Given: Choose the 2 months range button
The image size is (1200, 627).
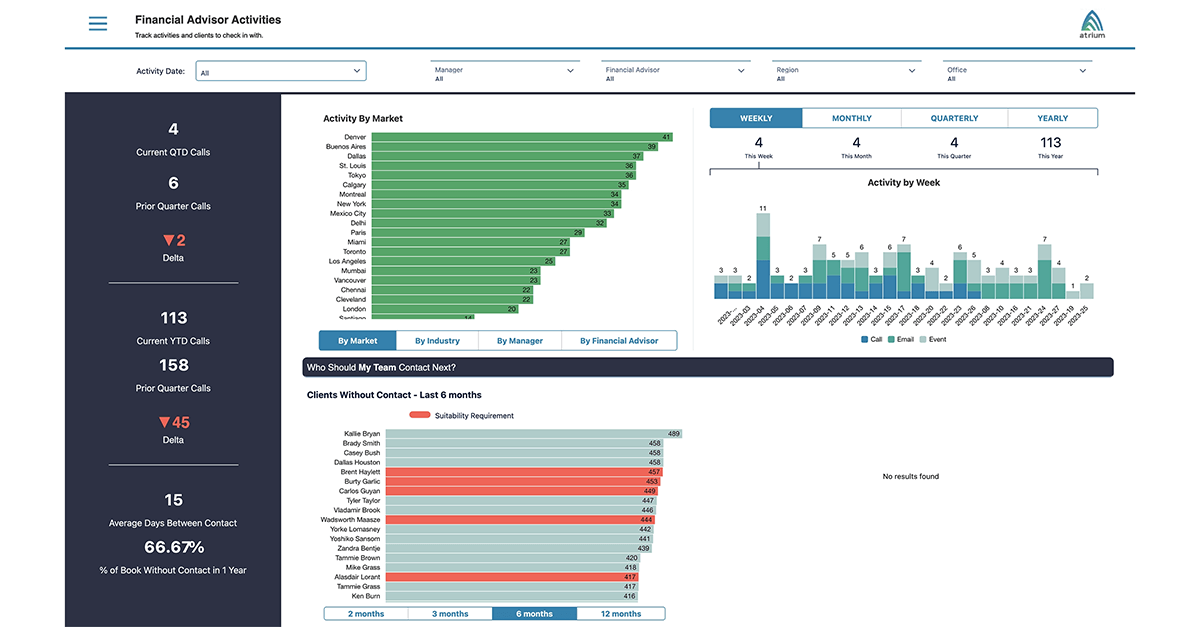Looking at the screenshot, I should pos(366,614).
